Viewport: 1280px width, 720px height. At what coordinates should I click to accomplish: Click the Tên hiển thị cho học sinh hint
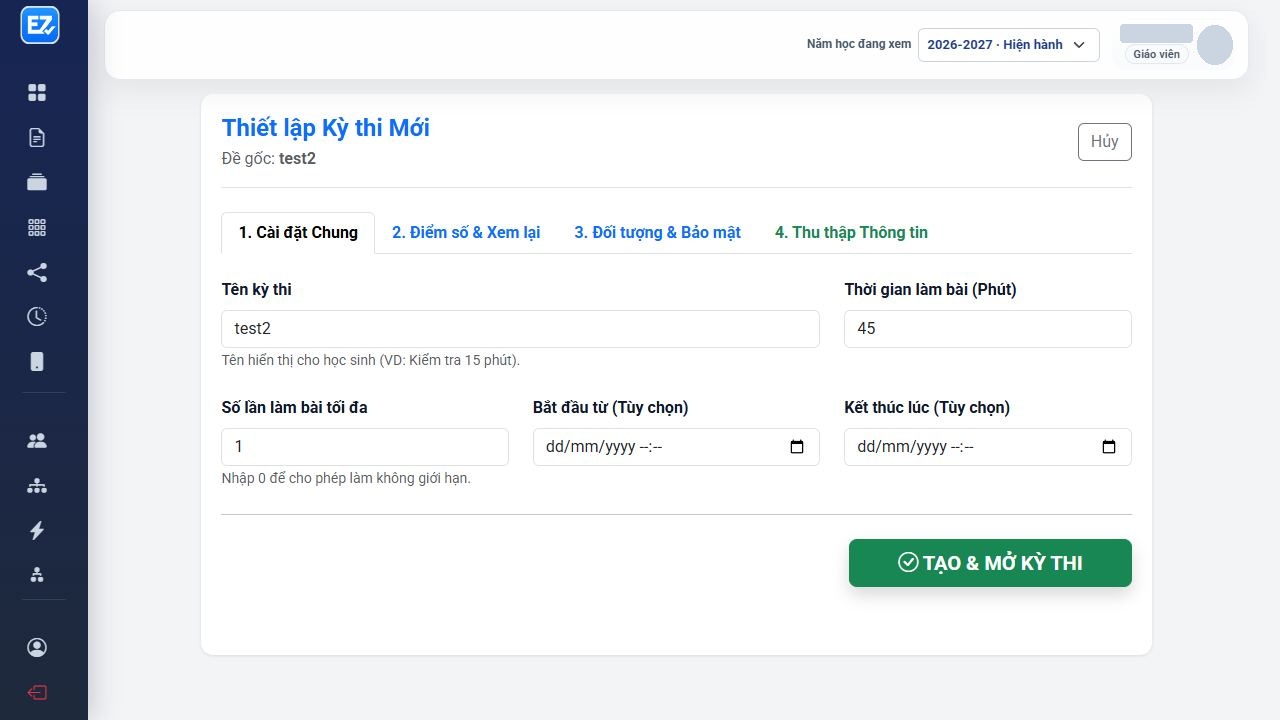tap(371, 360)
